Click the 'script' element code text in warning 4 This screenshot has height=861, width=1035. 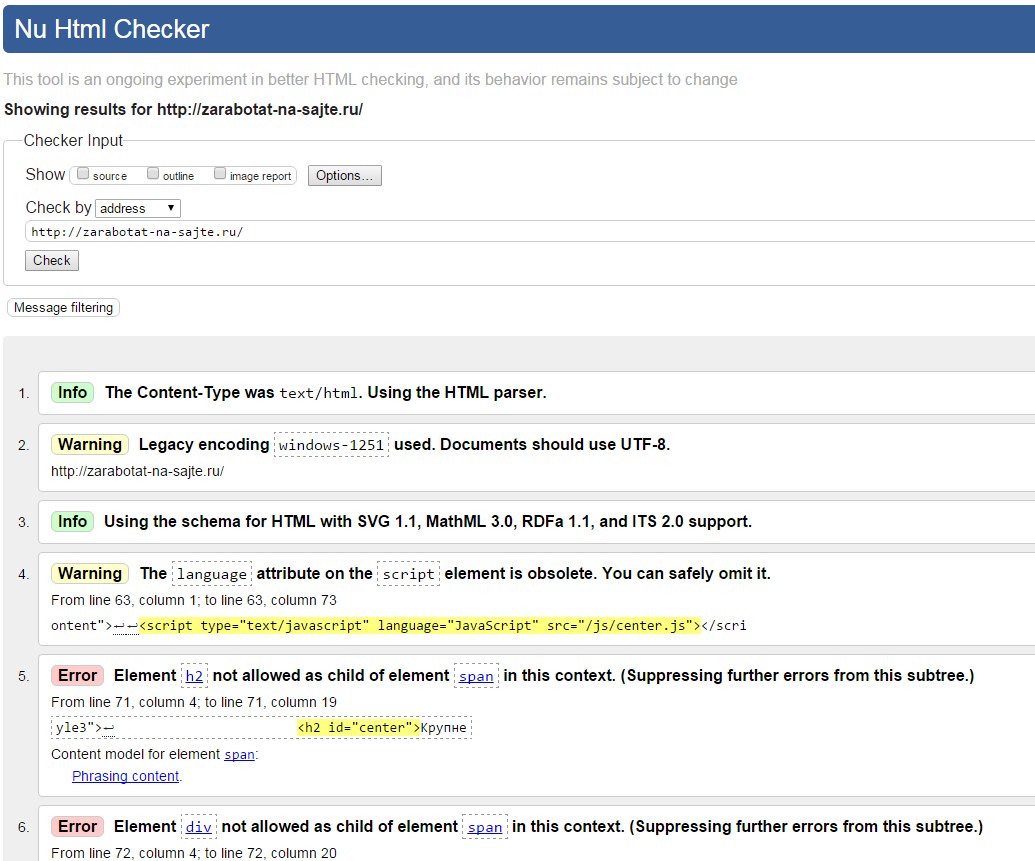409,574
